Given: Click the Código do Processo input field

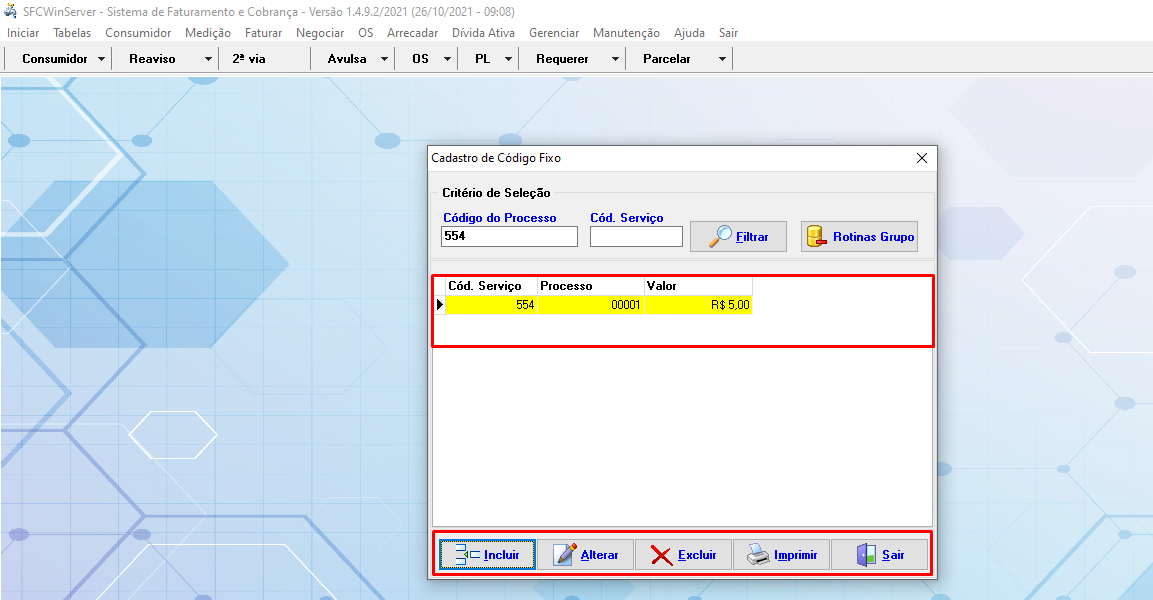Looking at the screenshot, I should point(509,236).
